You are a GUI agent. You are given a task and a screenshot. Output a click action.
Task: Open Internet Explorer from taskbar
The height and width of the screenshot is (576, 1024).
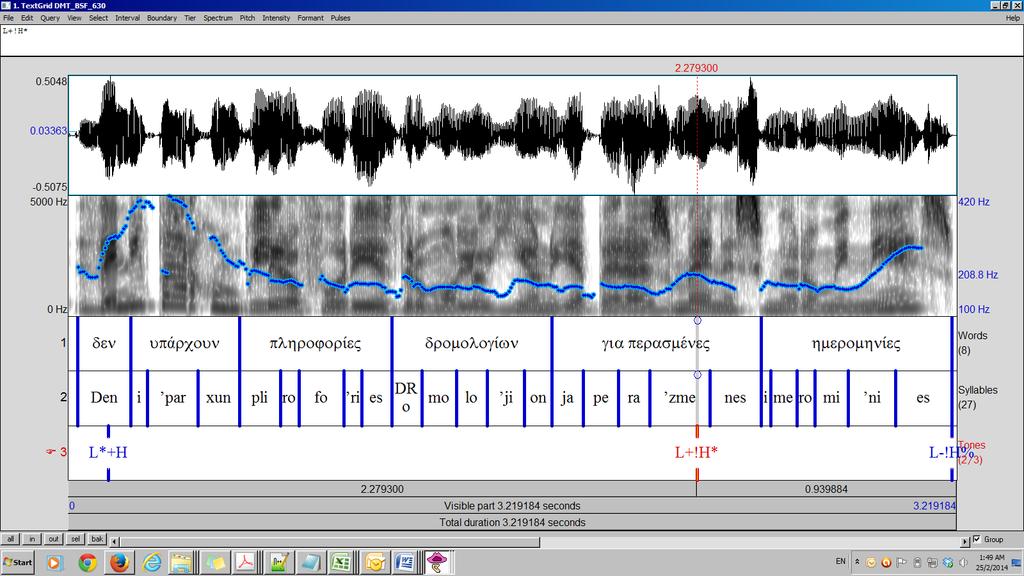(x=152, y=562)
